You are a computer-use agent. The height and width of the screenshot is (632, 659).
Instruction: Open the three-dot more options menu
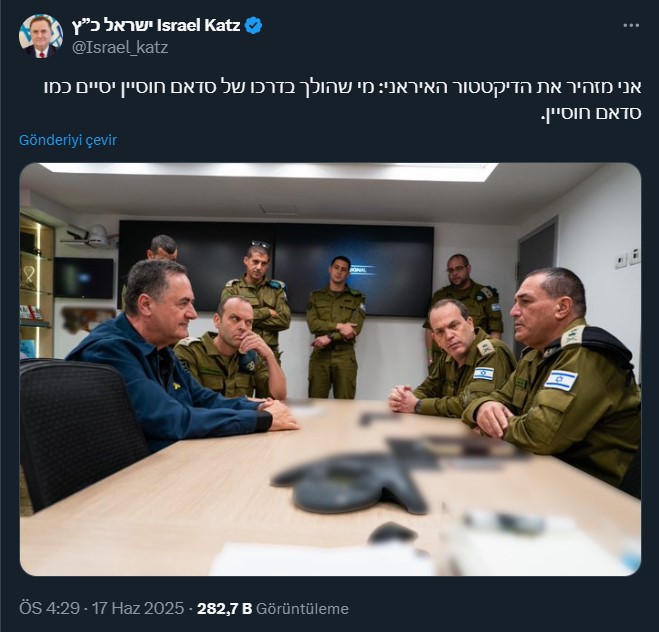point(631,26)
